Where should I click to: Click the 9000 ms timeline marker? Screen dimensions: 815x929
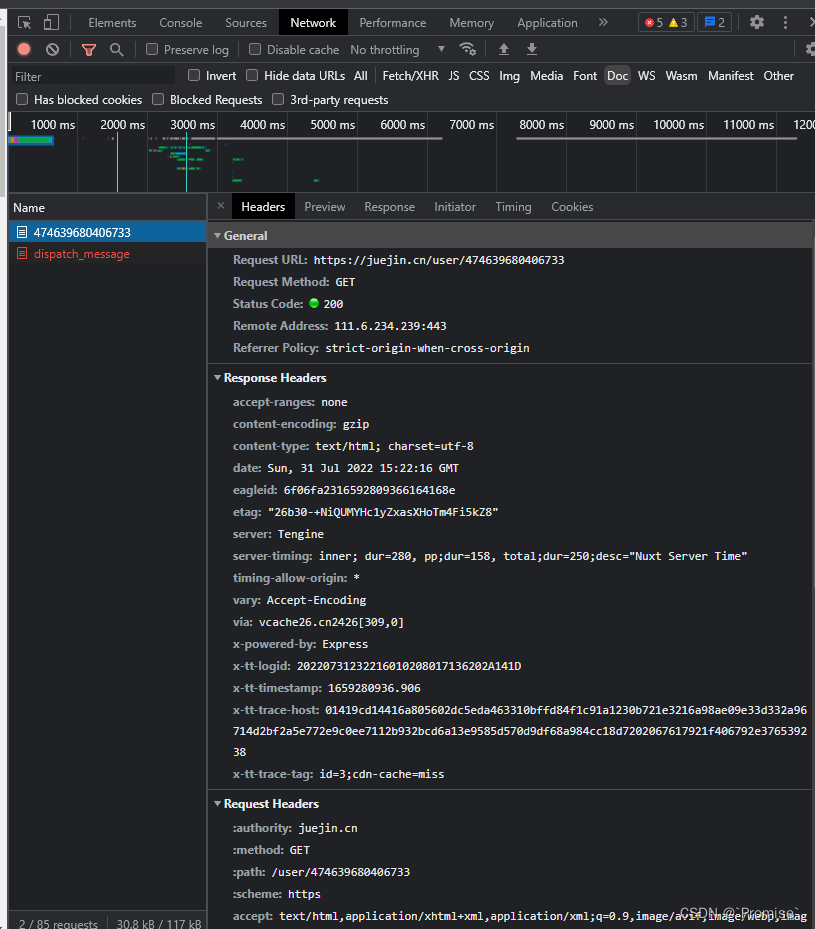(611, 124)
